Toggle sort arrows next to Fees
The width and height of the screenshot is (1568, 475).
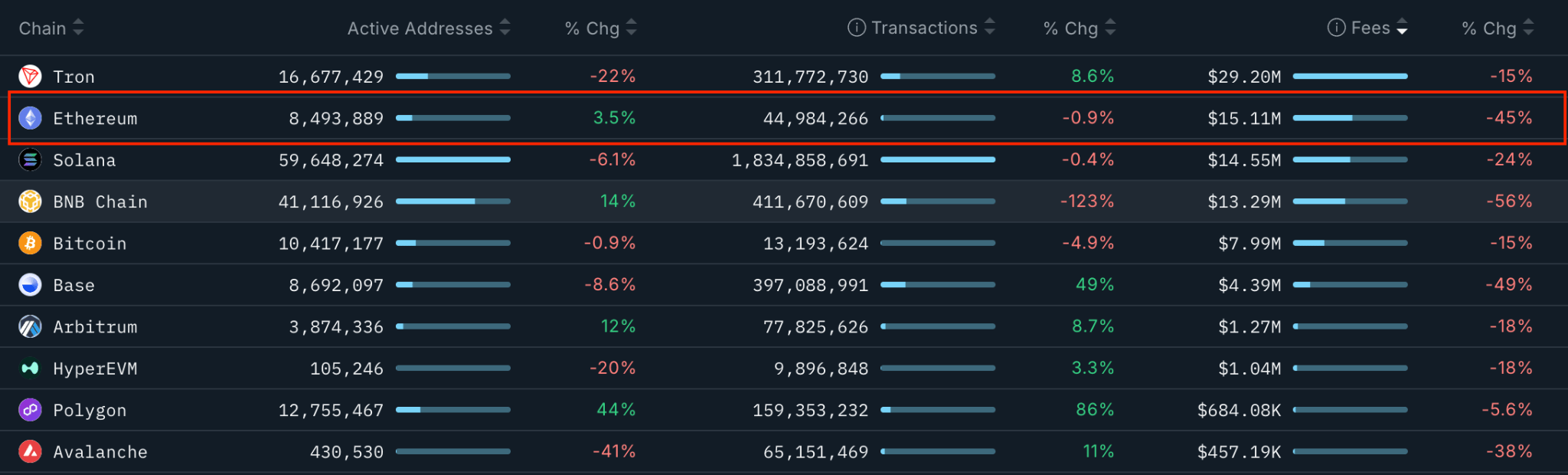[x=1402, y=28]
